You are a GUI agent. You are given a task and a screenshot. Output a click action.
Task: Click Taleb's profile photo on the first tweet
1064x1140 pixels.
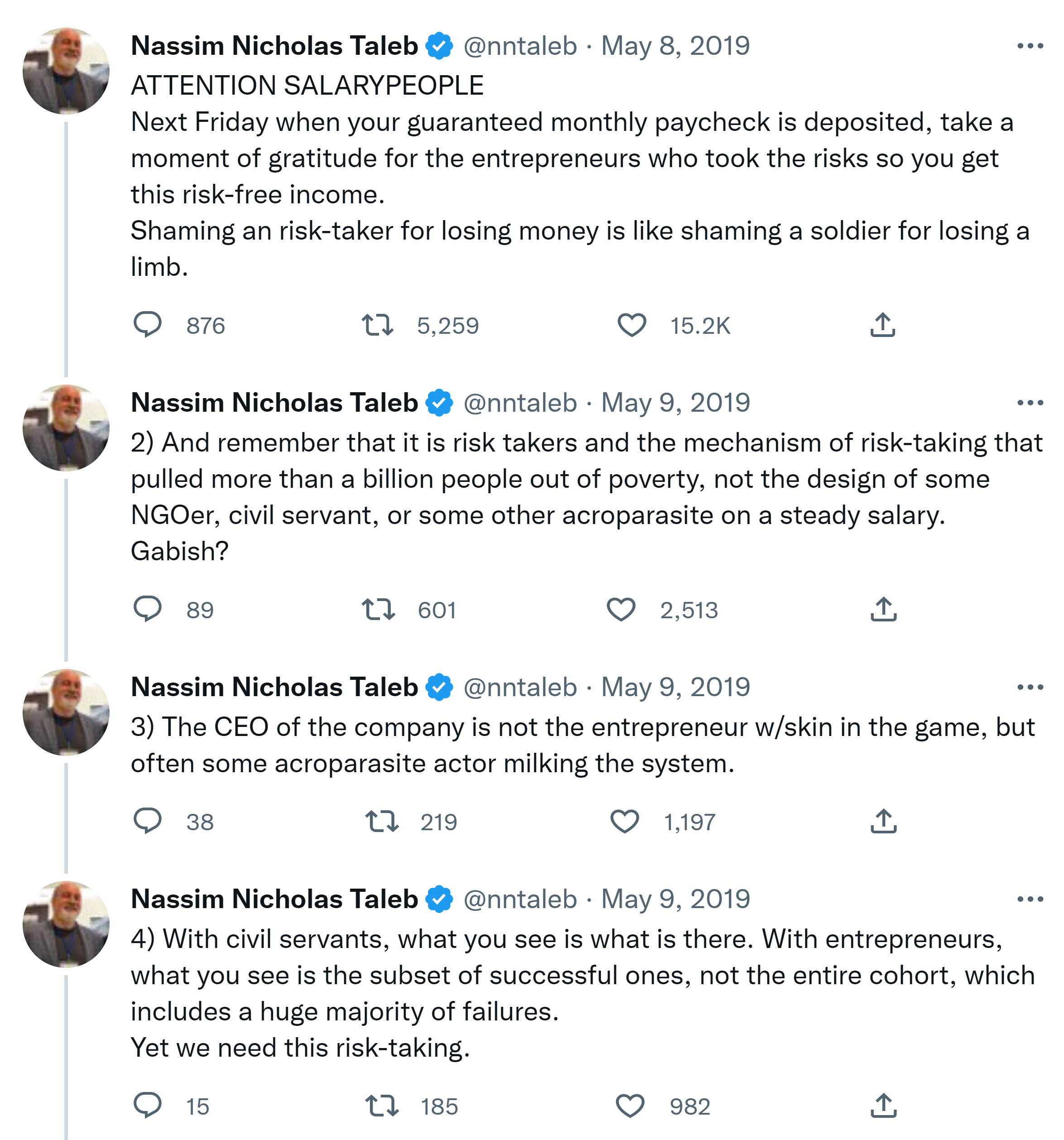pyautogui.click(x=66, y=71)
